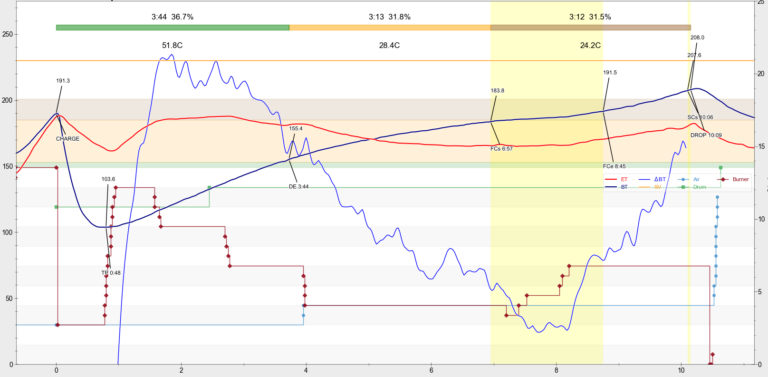768x377 pixels.
Task: Click the 207.6 temperature label
Action: click(x=695, y=55)
